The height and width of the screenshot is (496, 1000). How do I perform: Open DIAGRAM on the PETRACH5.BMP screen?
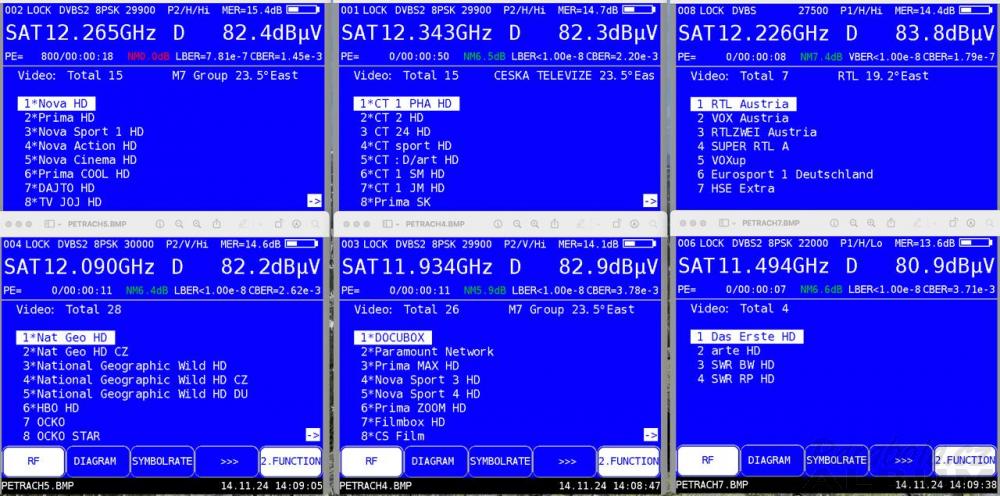coord(98,461)
